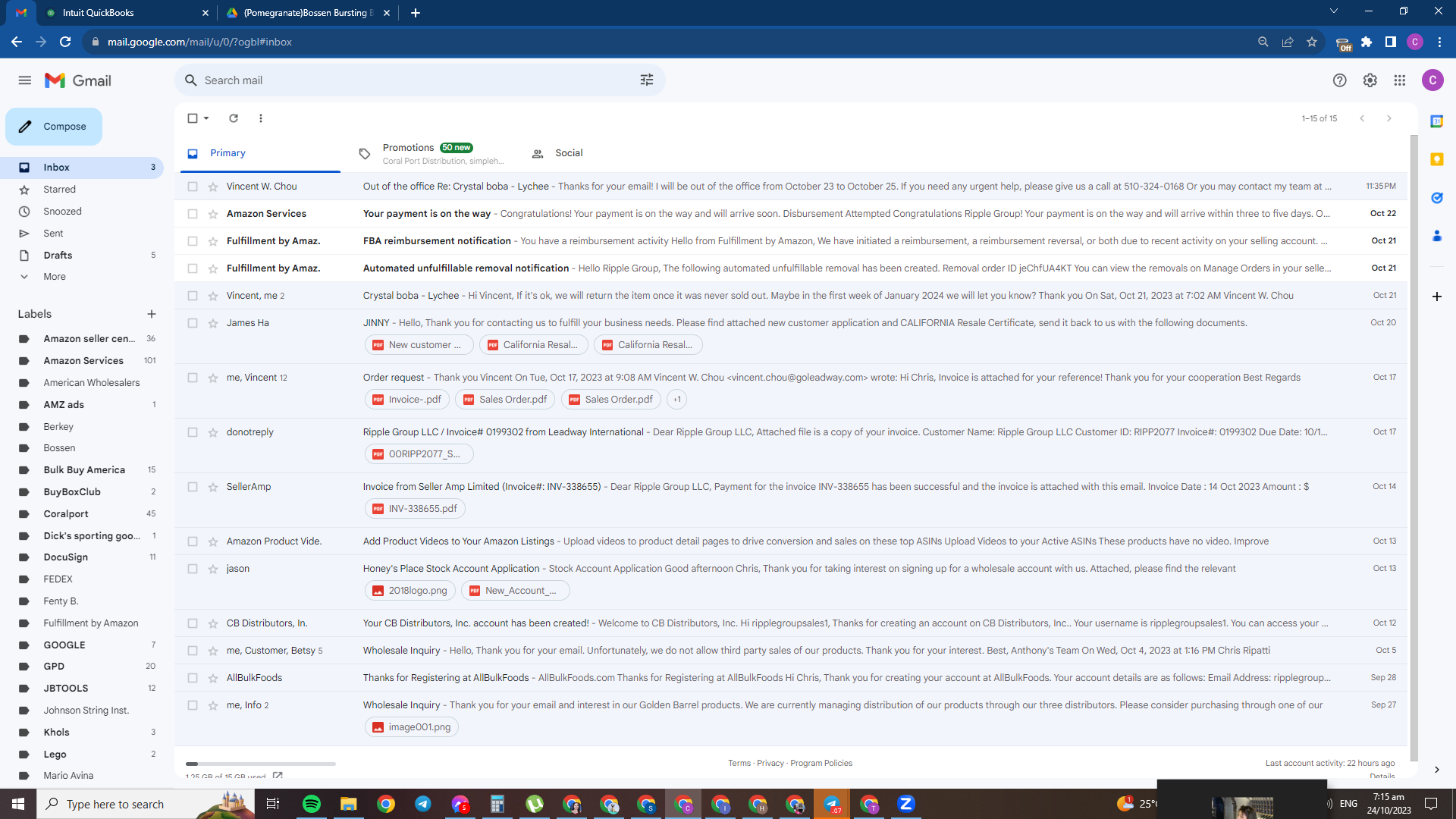Click the Search mail field
1456x819 pixels.
point(419,80)
